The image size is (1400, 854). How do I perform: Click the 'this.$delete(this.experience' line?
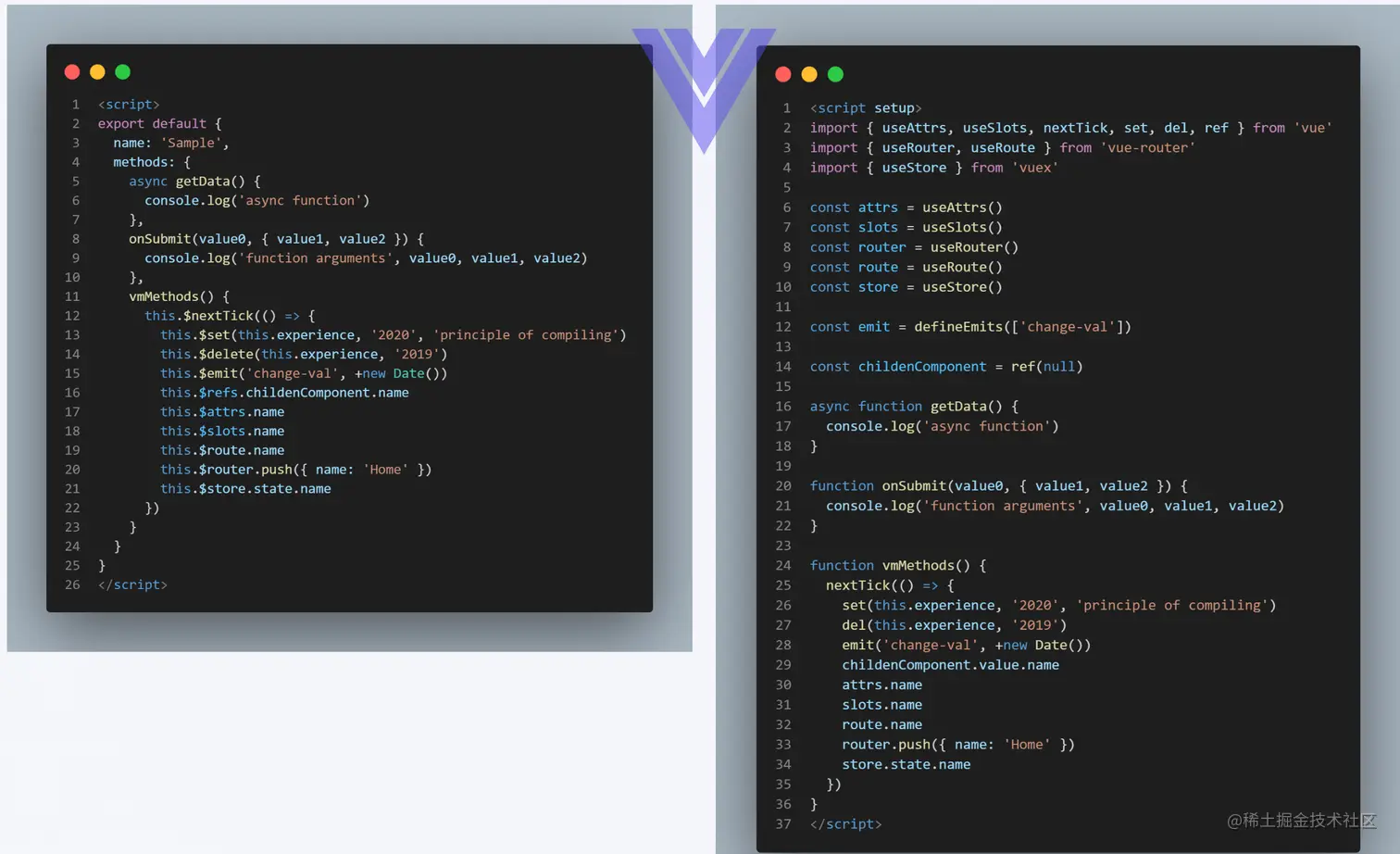(304, 355)
